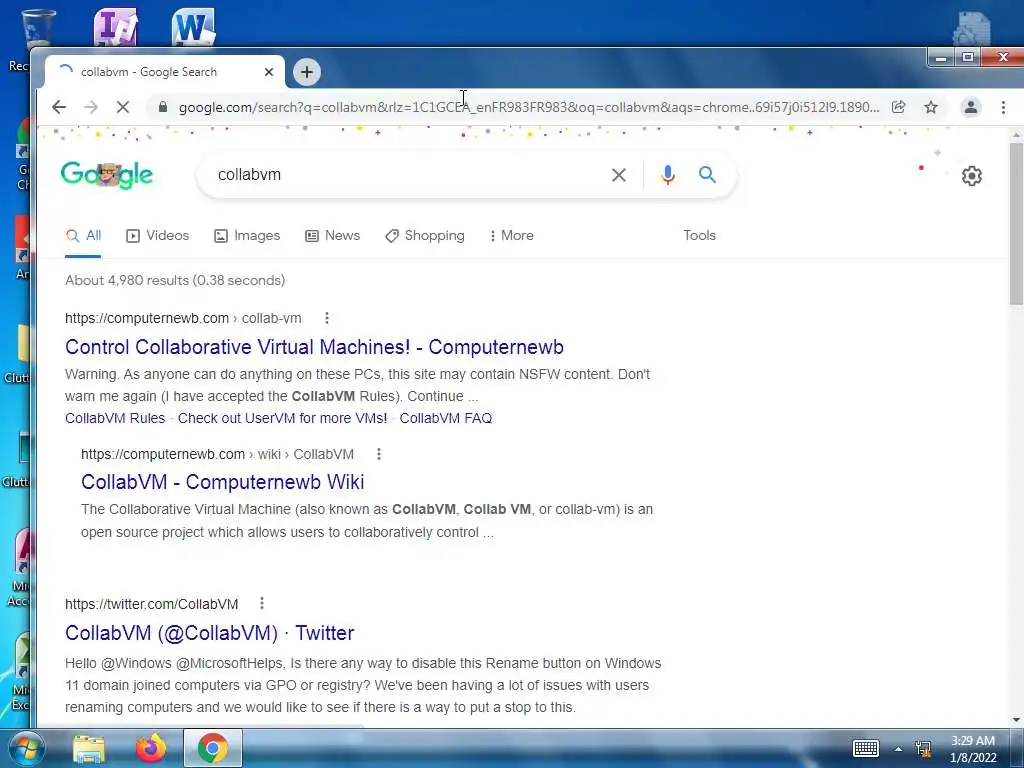
Task: Open options for the Computernewb Wiki result
Action: click(379, 454)
